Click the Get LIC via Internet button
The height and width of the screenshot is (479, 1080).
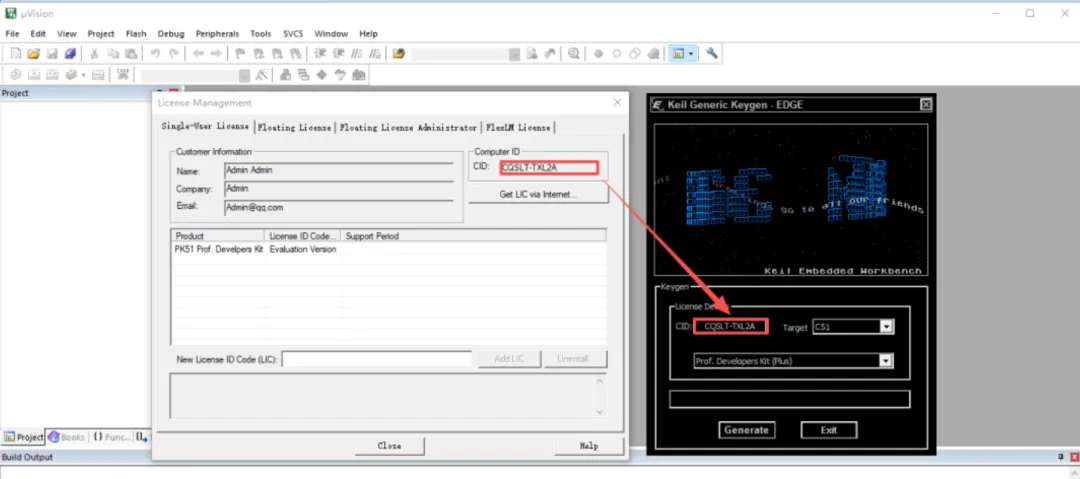coord(538,194)
